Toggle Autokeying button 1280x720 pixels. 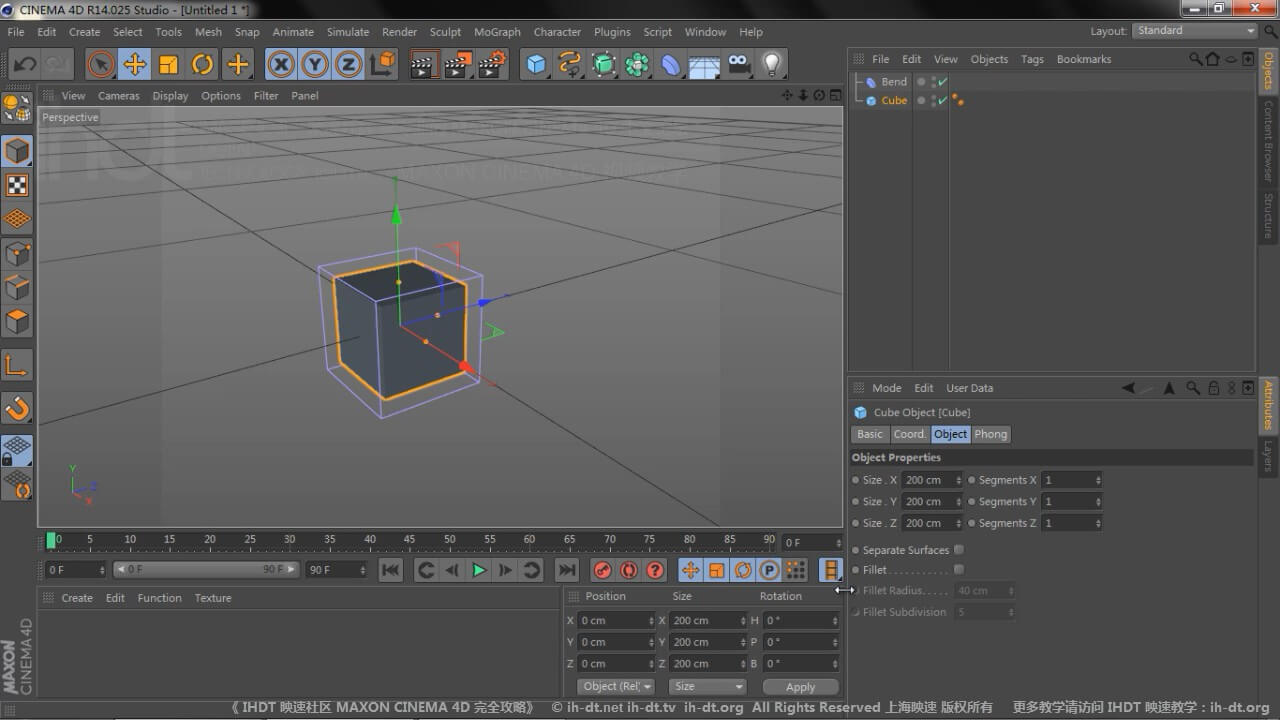pos(629,570)
